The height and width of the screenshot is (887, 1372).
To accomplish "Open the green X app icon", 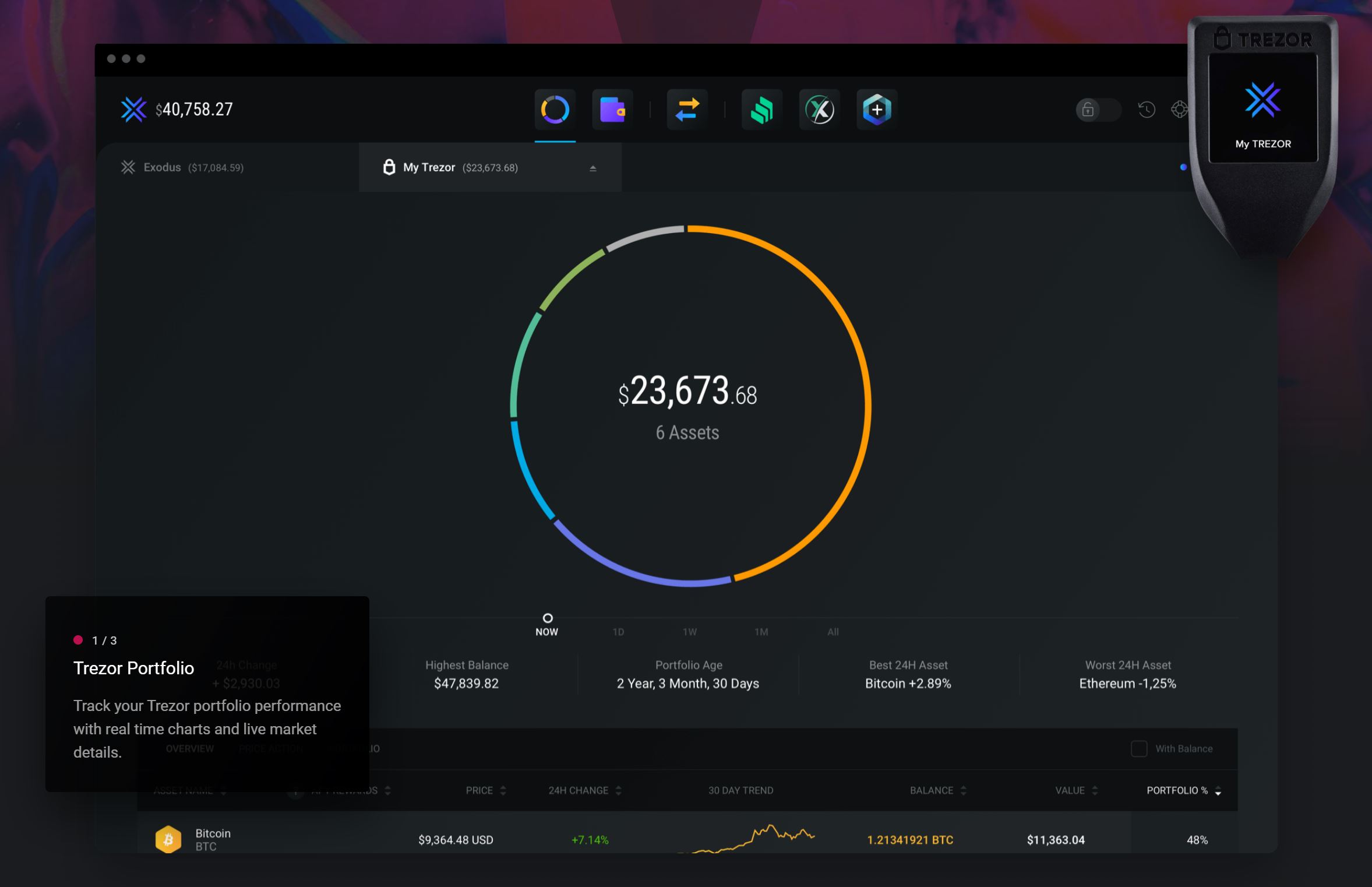I will click(819, 110).
